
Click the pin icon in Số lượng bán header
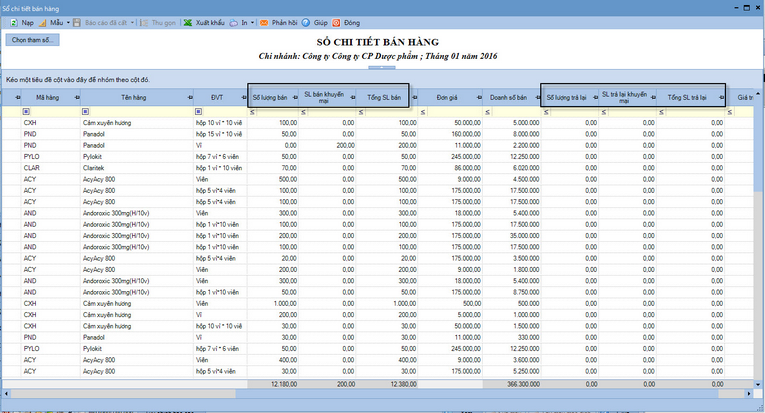point(295,98)
